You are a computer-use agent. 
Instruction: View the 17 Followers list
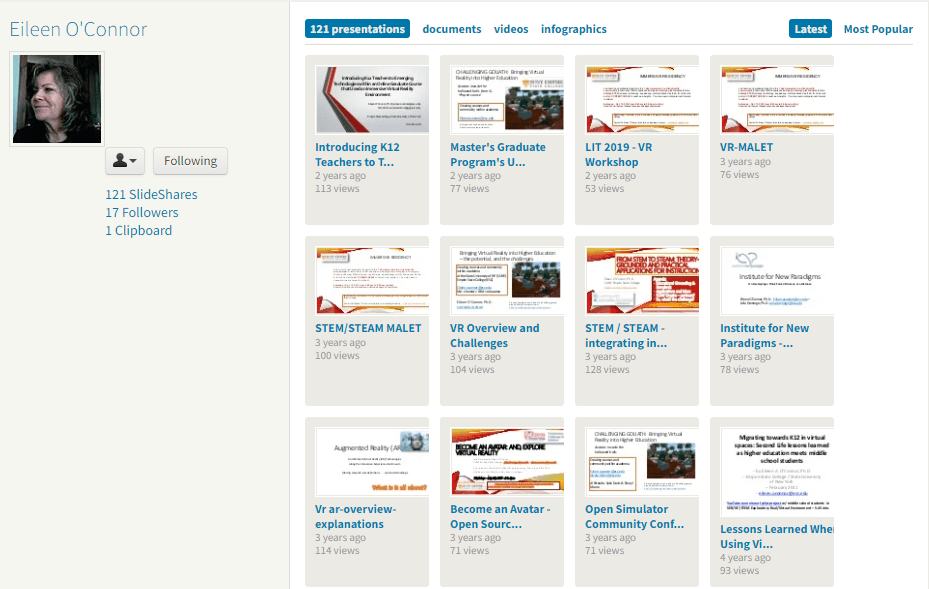point(142,212)
